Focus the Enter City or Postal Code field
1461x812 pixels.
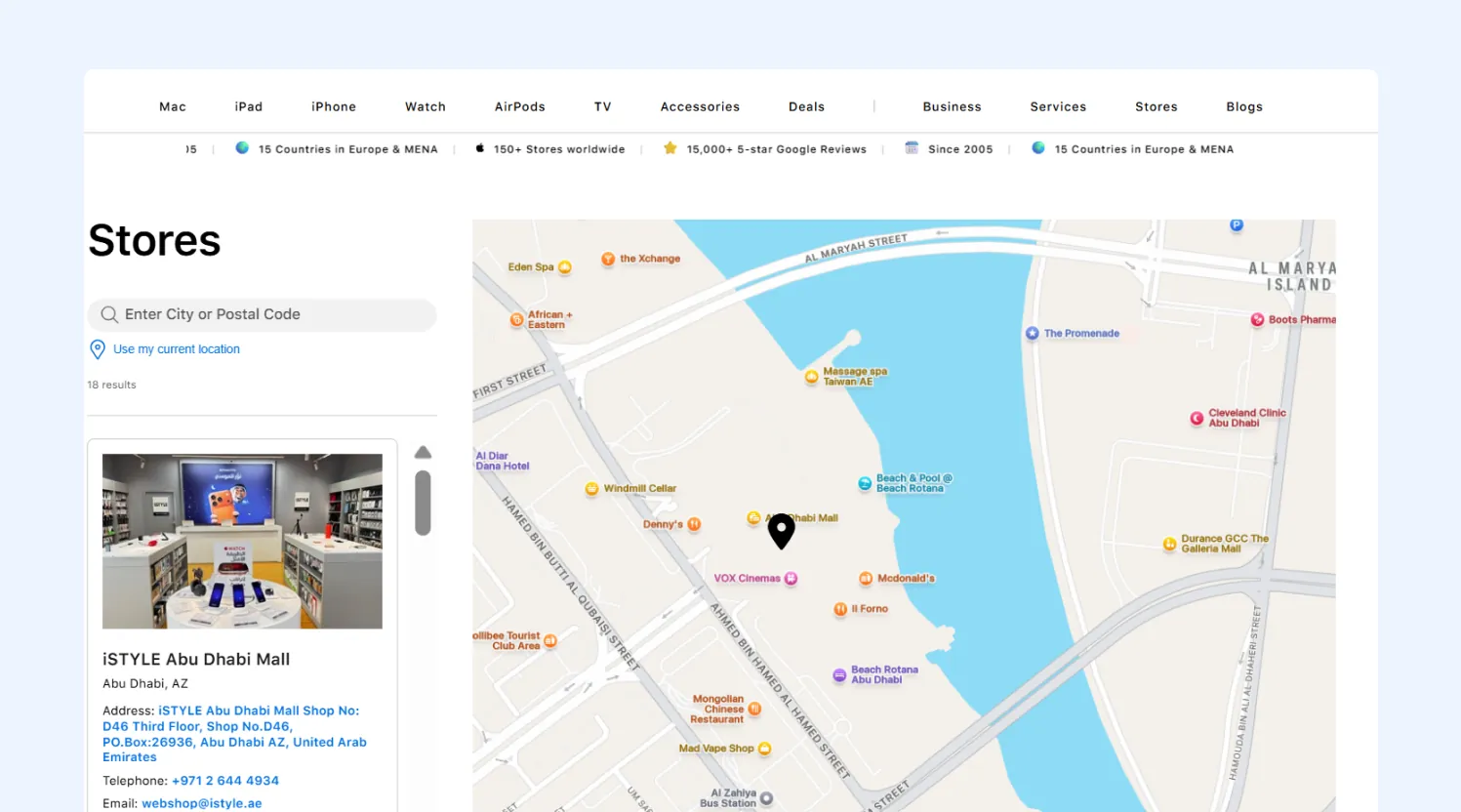(x=262, y=314)
